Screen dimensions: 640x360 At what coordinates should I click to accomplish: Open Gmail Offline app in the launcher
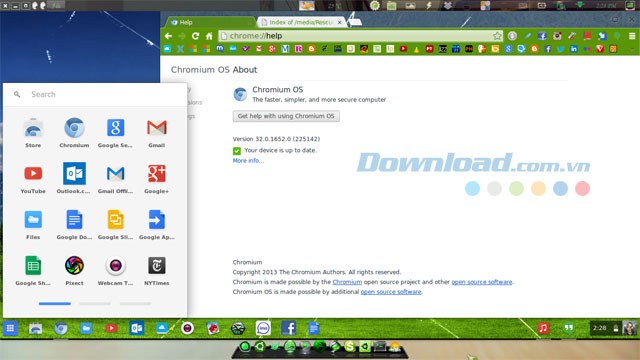[x=115, y=178]
